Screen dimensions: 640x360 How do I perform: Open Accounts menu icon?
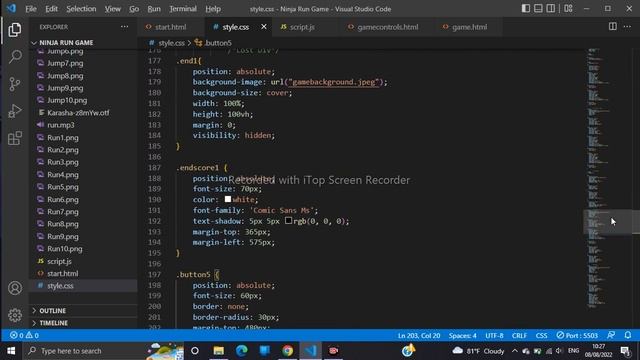[15, 288]
